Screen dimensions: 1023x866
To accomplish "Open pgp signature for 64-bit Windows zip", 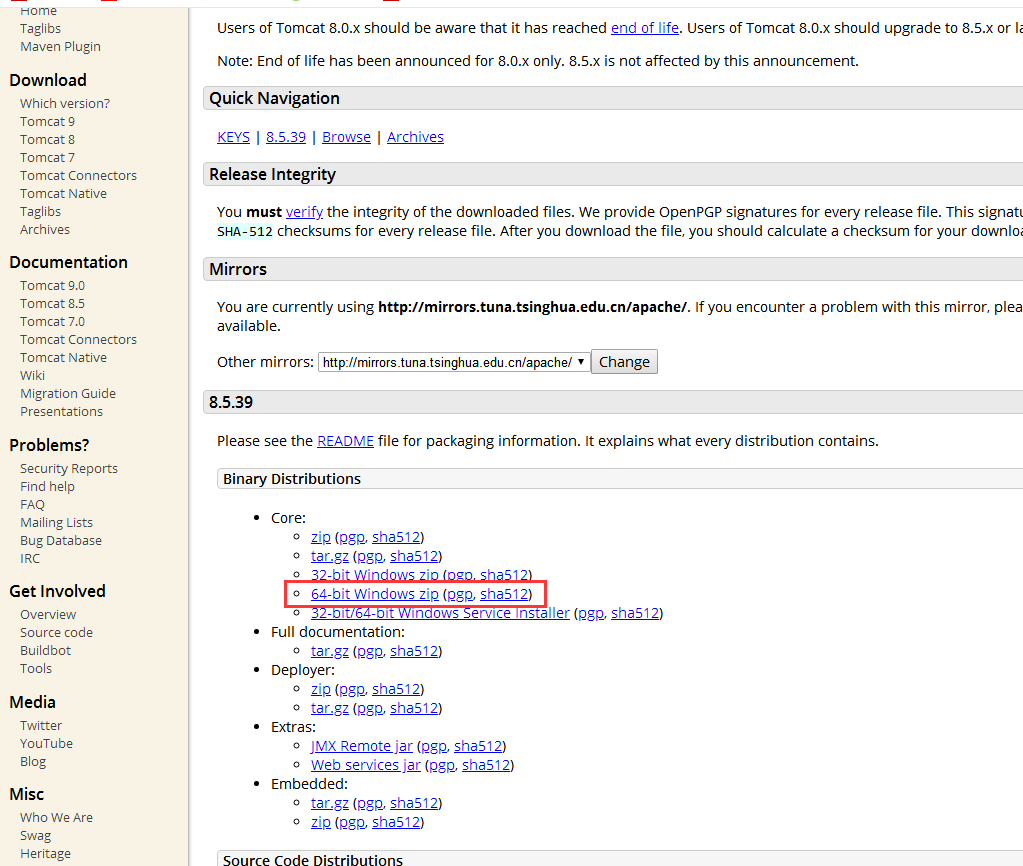I will point(460,594).
